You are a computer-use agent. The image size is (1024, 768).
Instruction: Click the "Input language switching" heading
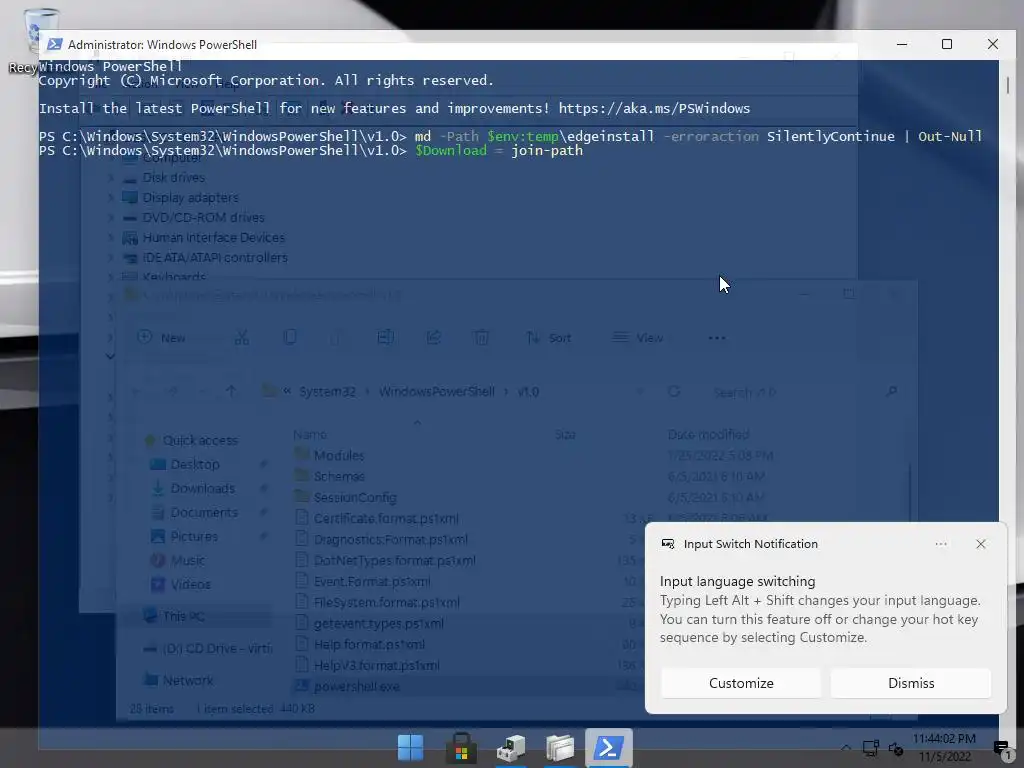click(737, 581)
